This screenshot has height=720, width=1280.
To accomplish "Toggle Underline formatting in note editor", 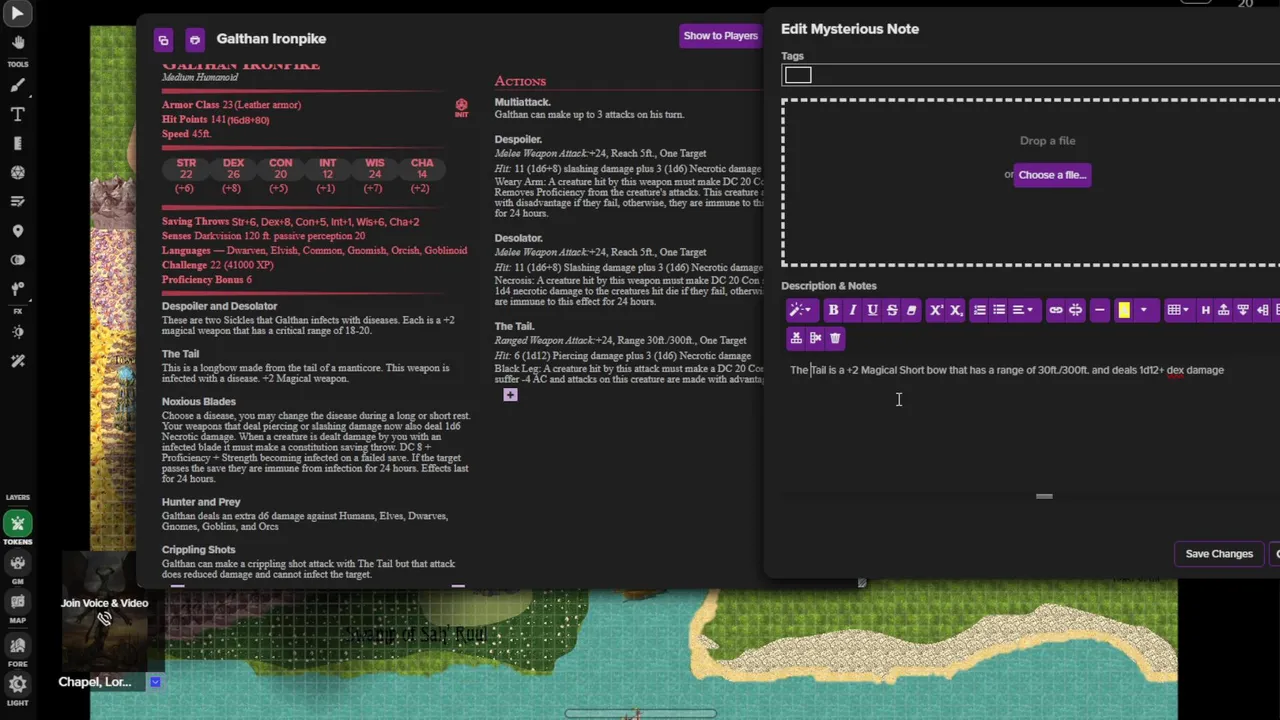I will pos(872,310).
